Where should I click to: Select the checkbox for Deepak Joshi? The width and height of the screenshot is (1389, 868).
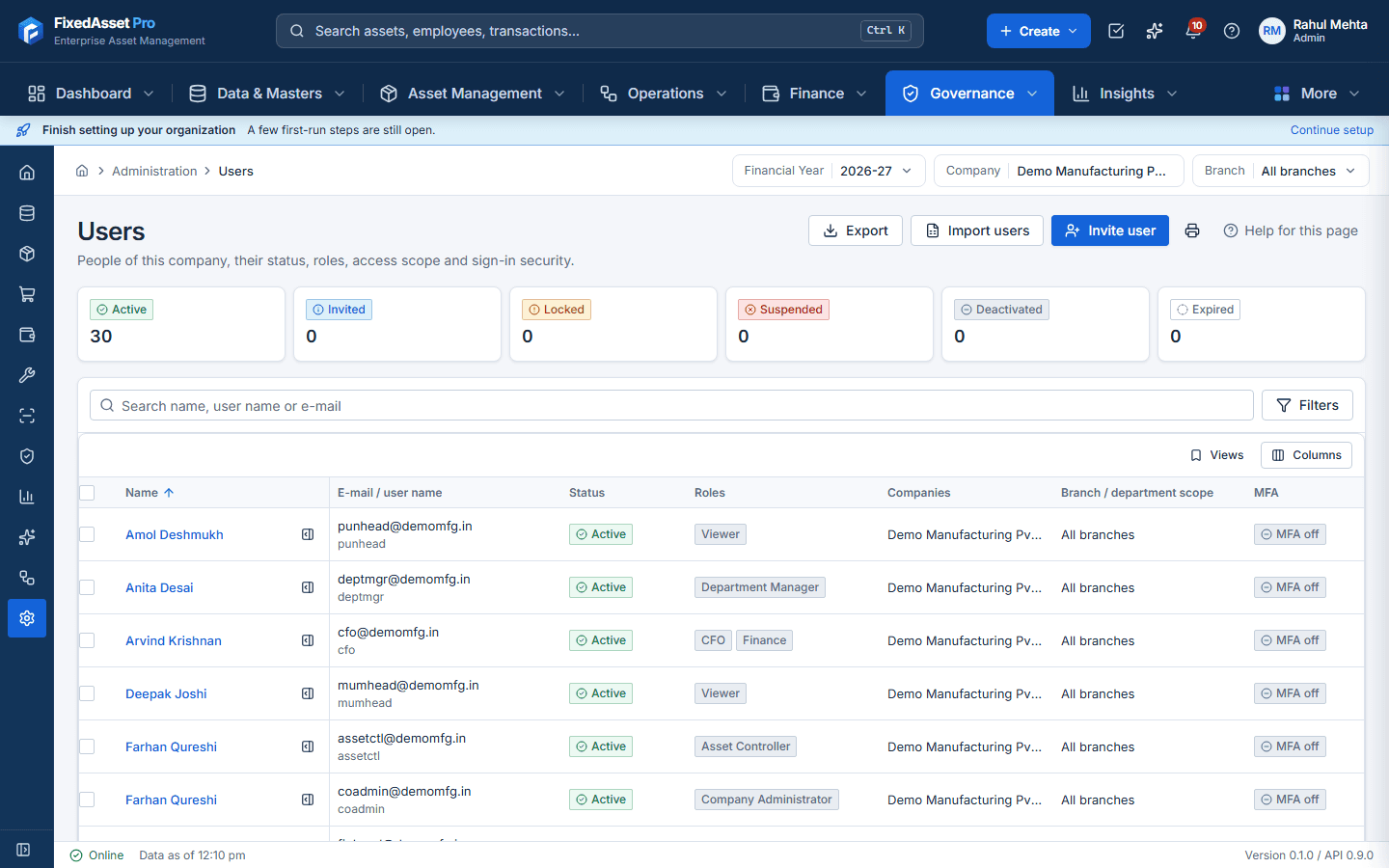[87, 693]
